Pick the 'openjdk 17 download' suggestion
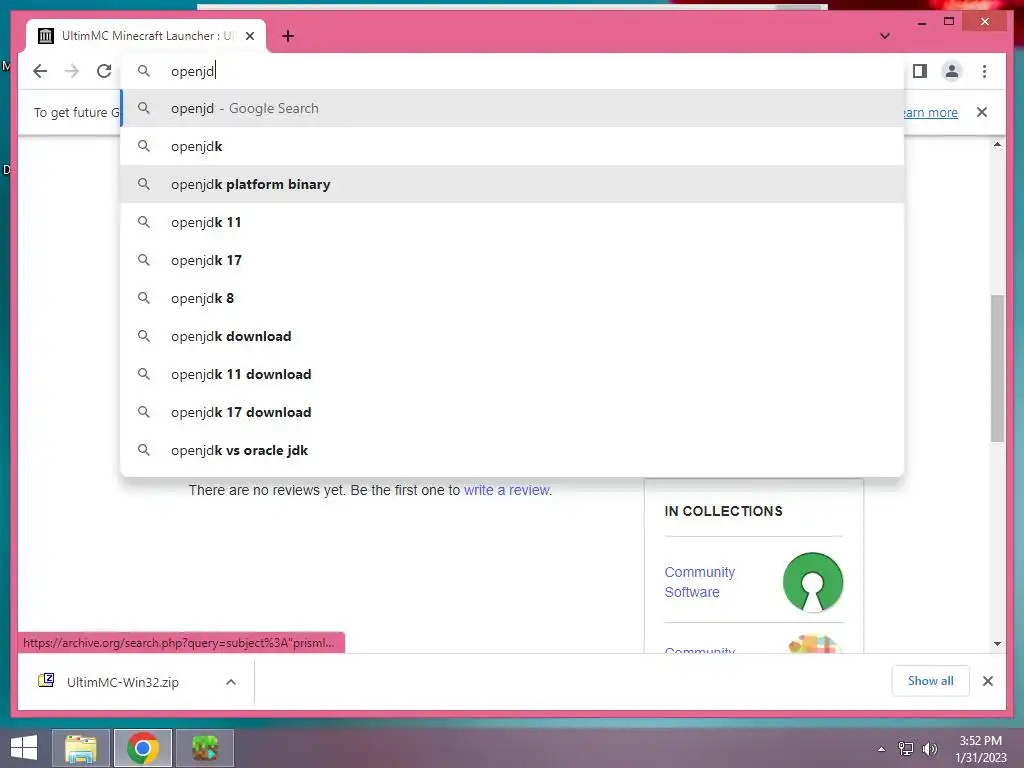The height and width of the screenshot is (768, 1024). coord(513,412)
